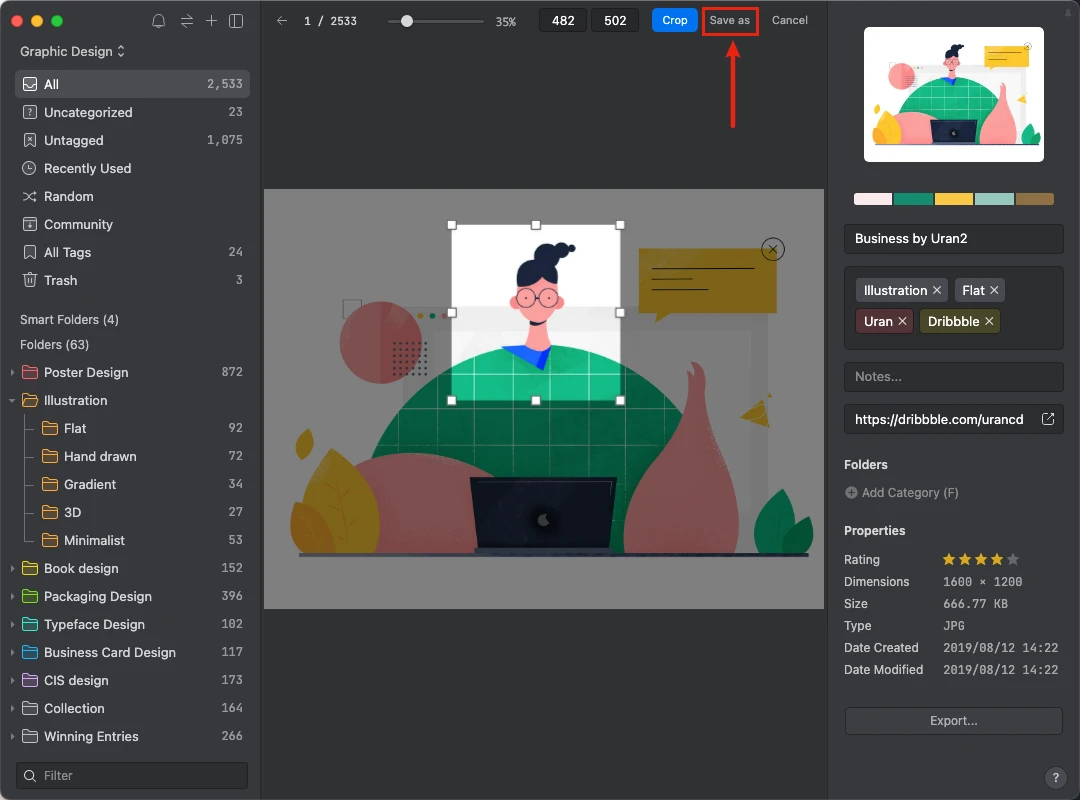Click the switch library arrows icon
Screen dimensions: 1080x800
(186, 21)
